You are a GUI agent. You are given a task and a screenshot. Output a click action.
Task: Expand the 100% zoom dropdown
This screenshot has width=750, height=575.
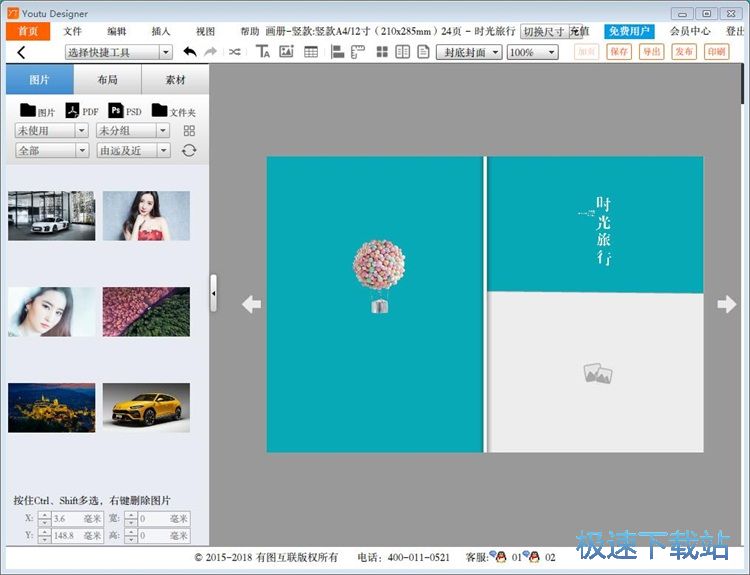[x=533, y=52]
